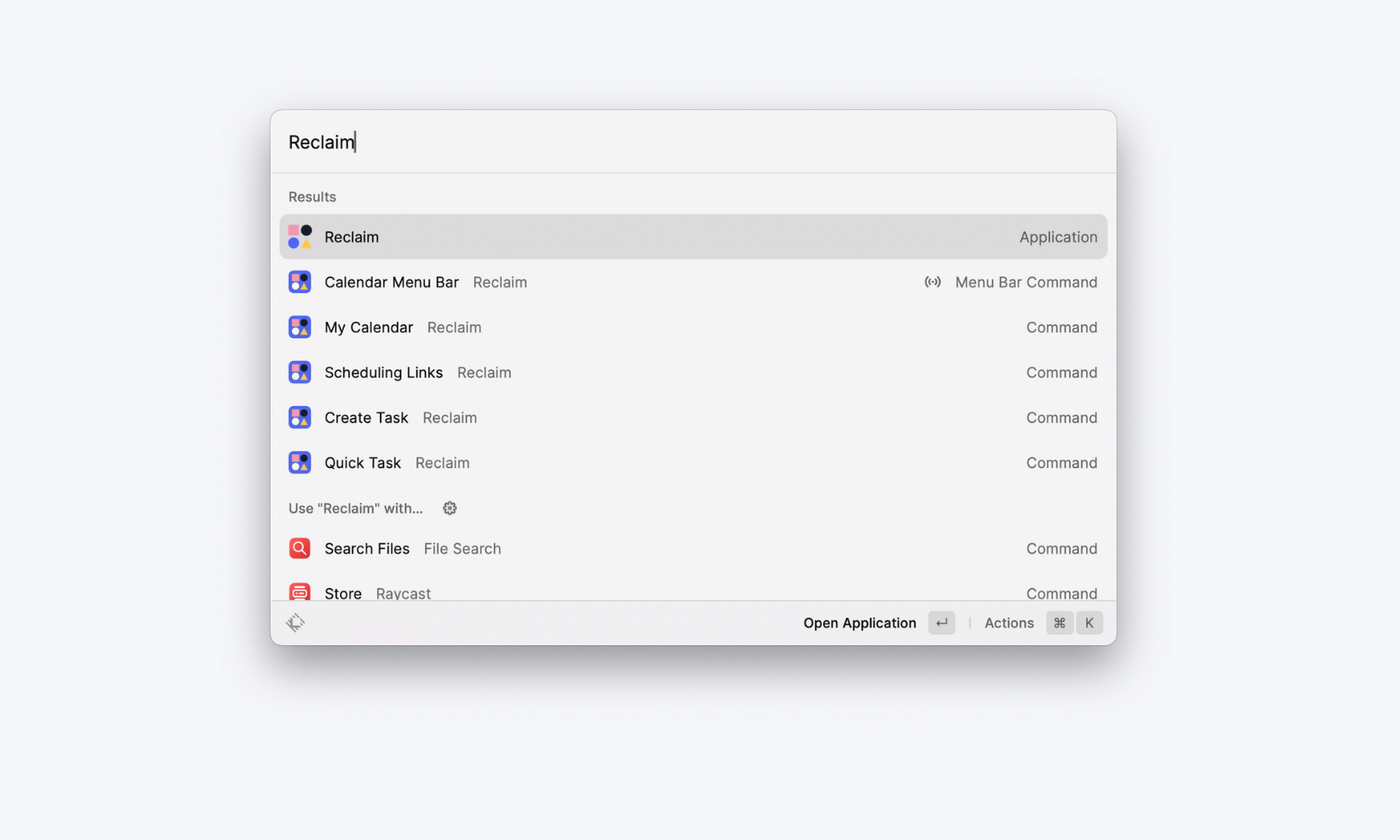Click the Menu Bar Command label

(x=1026, y=282)
